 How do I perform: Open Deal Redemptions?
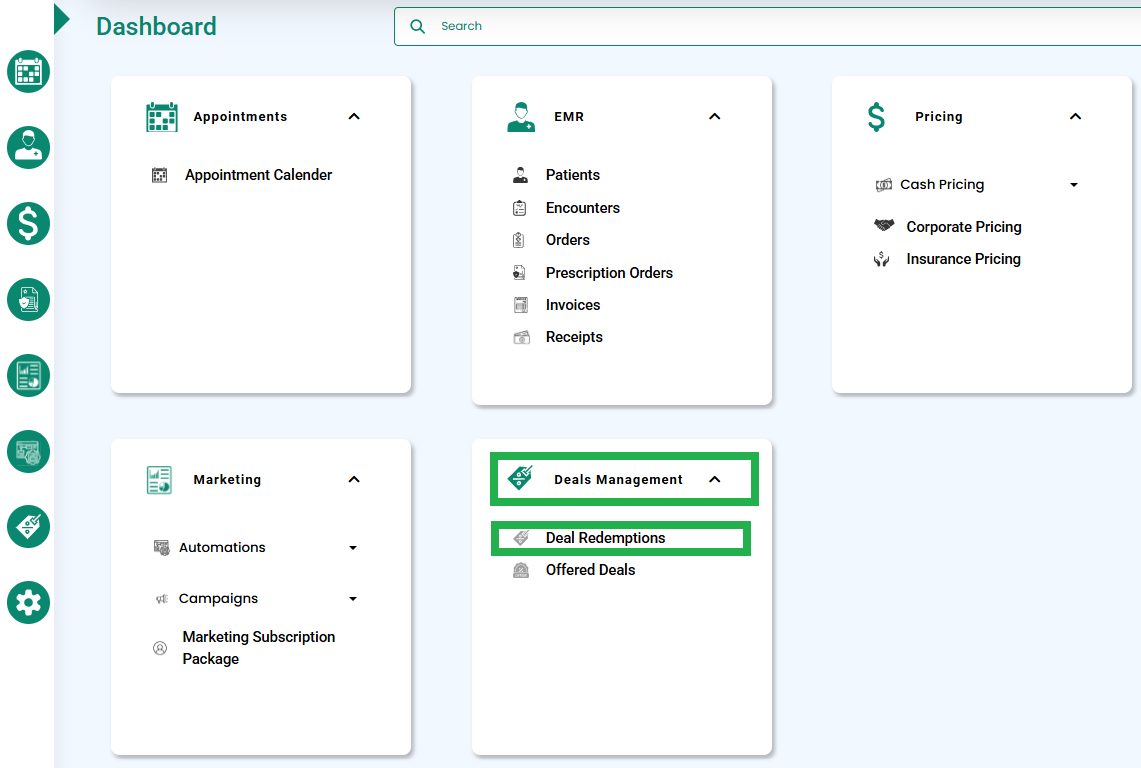tap(605, 538)
